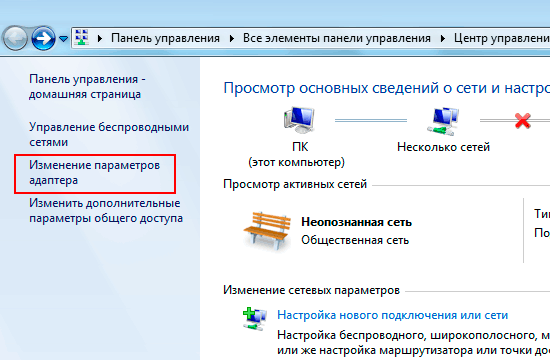This screenshot has width=550, height=360.
Task: Click the ПК (этот компьютер) computer icon
Action: click(299, 120)
